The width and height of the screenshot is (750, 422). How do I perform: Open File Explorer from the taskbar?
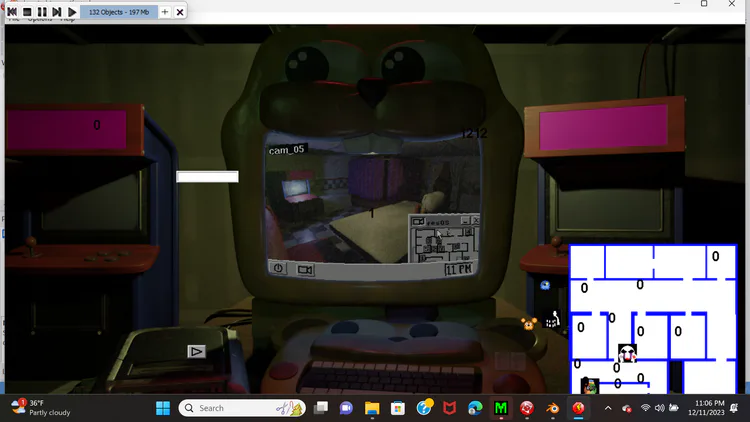pos(372,408)
